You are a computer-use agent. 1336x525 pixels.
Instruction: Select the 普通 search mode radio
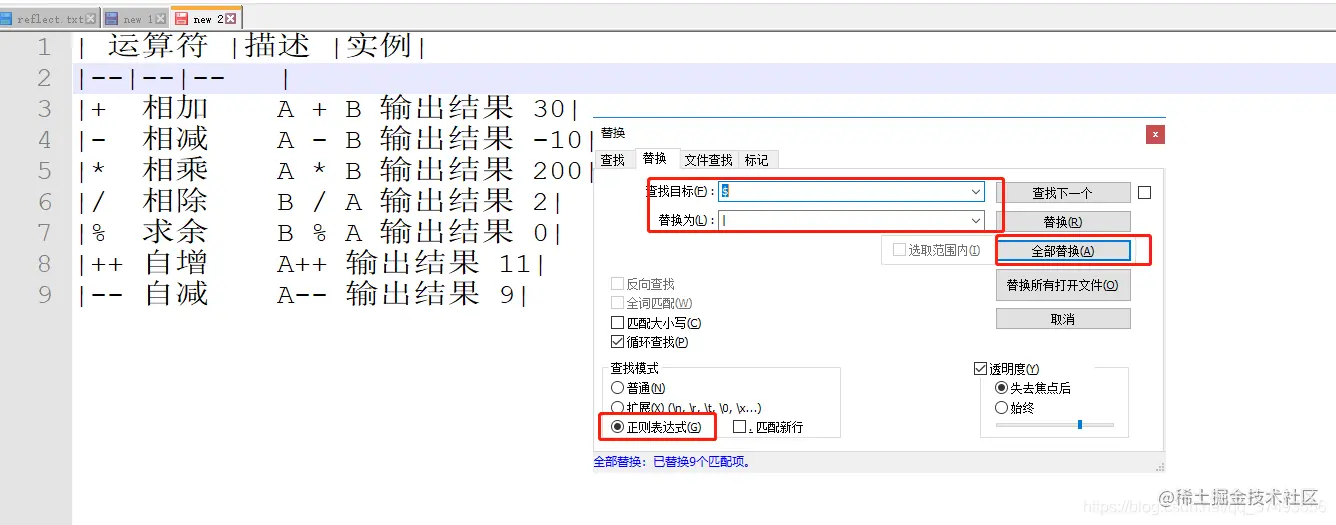617,387
